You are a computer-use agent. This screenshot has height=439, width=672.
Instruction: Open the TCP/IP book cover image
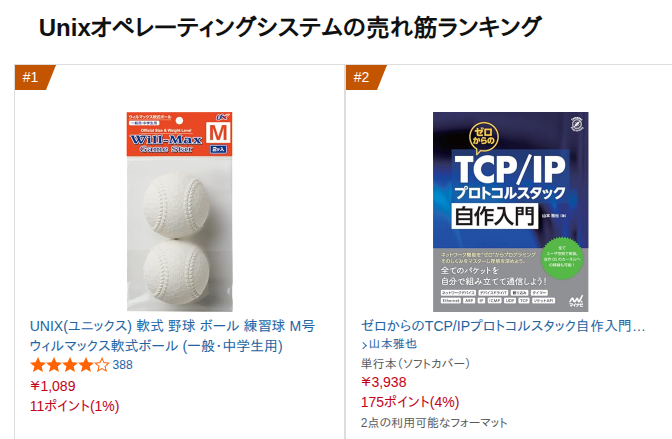click(510, 211)
